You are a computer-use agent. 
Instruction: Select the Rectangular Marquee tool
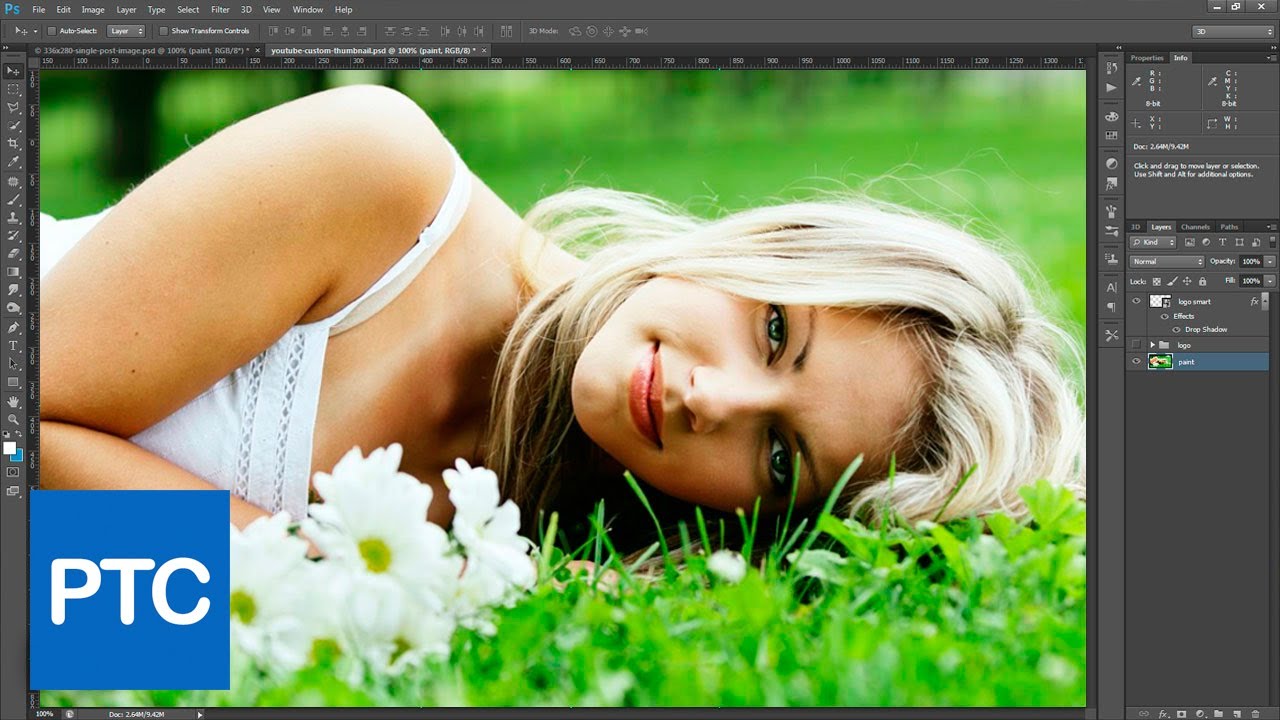tap(13, 89)
